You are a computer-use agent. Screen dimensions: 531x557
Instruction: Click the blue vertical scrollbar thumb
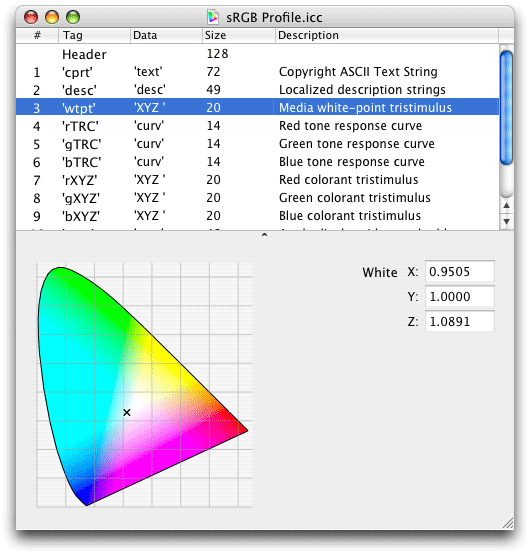506,108
